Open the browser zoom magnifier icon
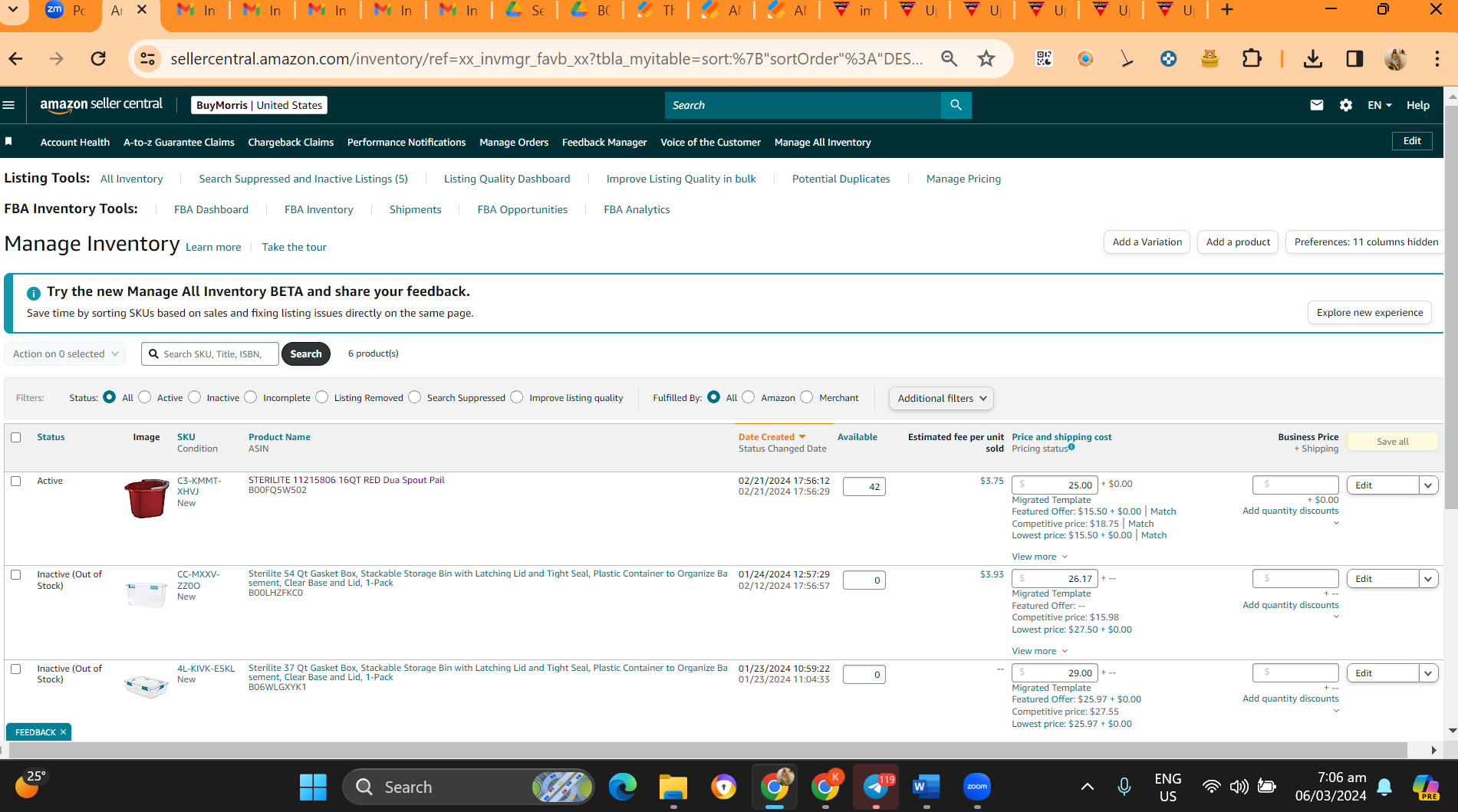This screenshot has height=812, width=1458. (950, 58)
